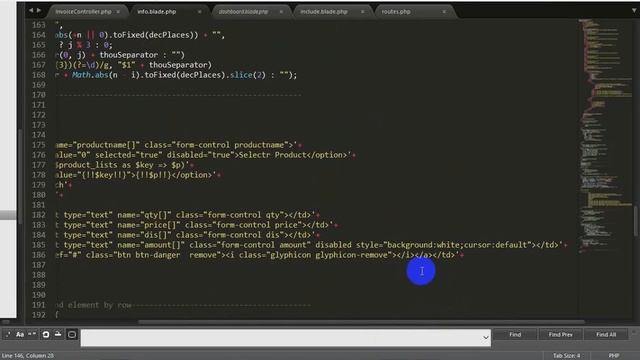Viewport: 640px width, 360px height.
Task: Close the include.blade.php tab
Action: click(362, 12)
